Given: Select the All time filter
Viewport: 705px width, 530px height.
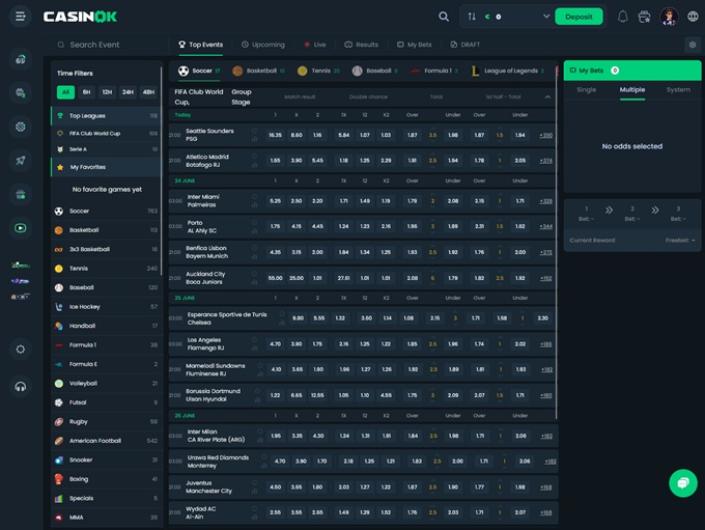Looking at the screenshot, I should [65, 92].
